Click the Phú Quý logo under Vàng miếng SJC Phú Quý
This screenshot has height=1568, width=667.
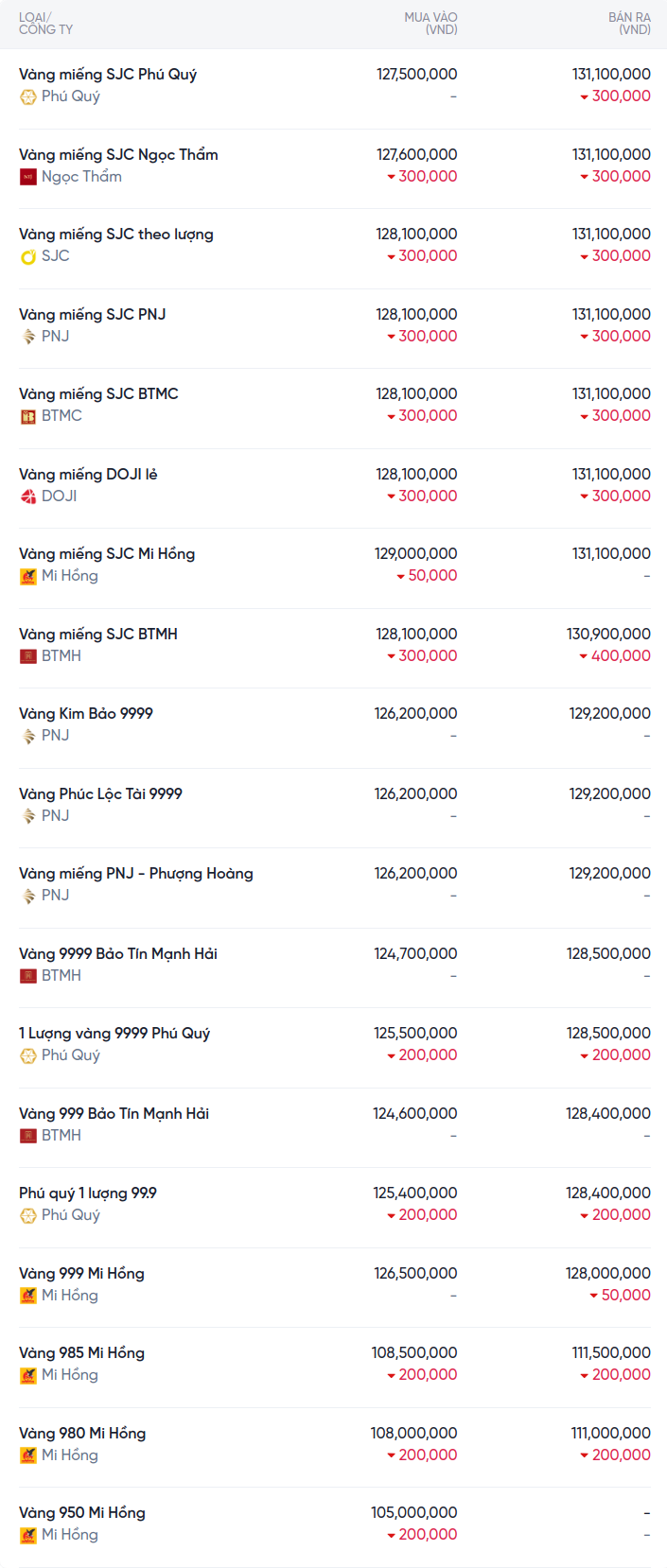tap(28, 96)
